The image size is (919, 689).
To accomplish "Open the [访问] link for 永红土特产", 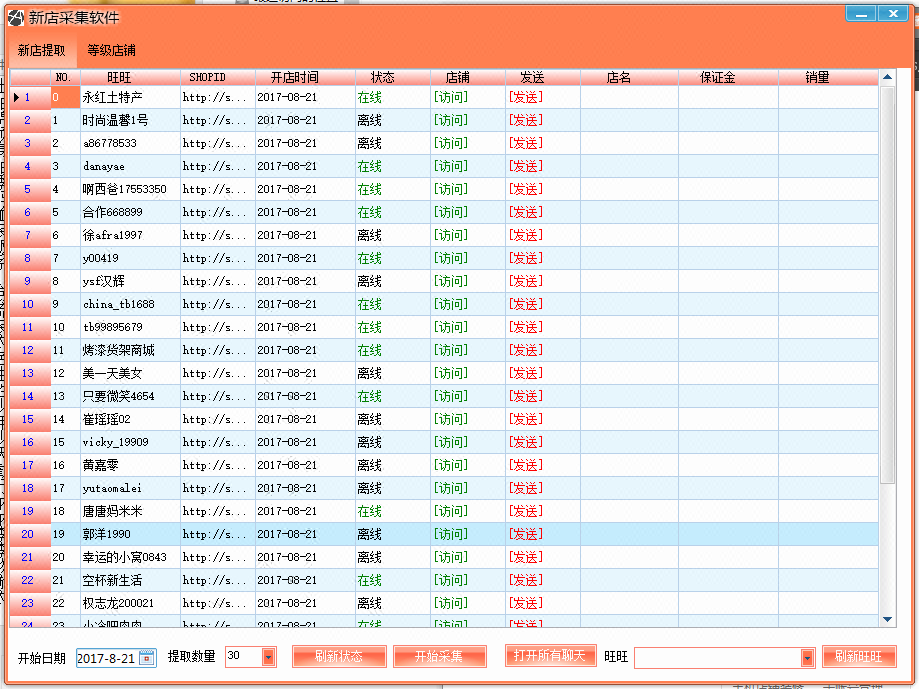I will 449,97.
